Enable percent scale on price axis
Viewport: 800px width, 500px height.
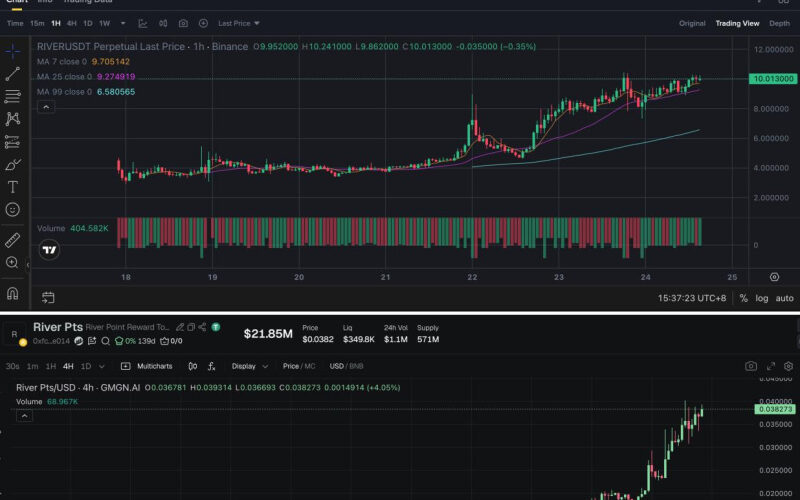(x=743, y=298)
